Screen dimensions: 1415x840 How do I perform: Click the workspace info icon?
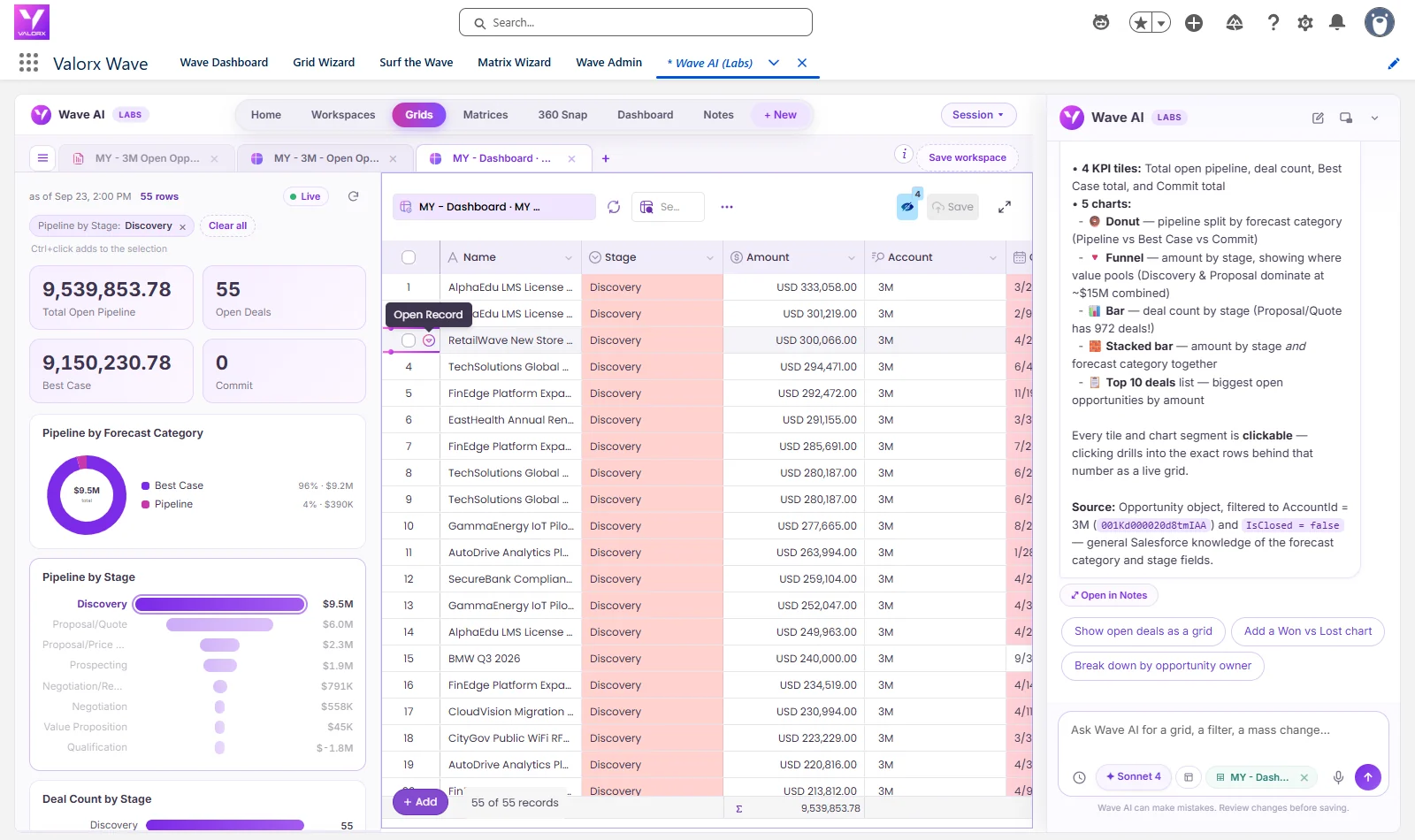point(904,154)
